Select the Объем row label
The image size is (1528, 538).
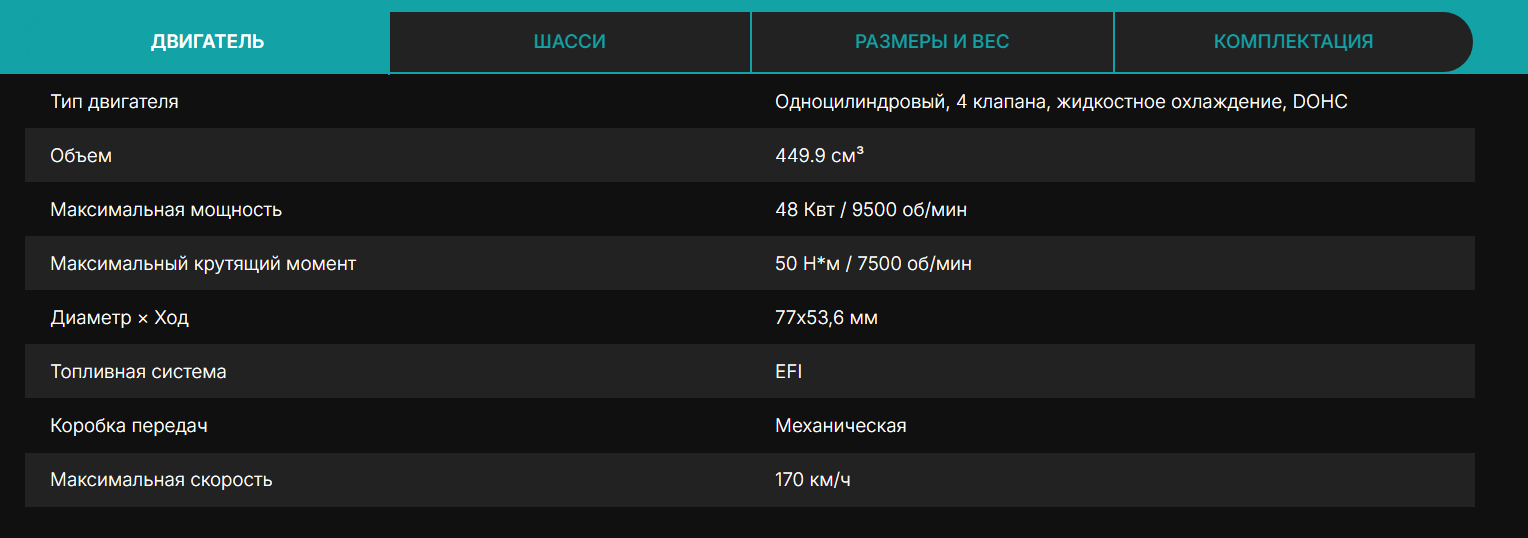coord(81,156)
